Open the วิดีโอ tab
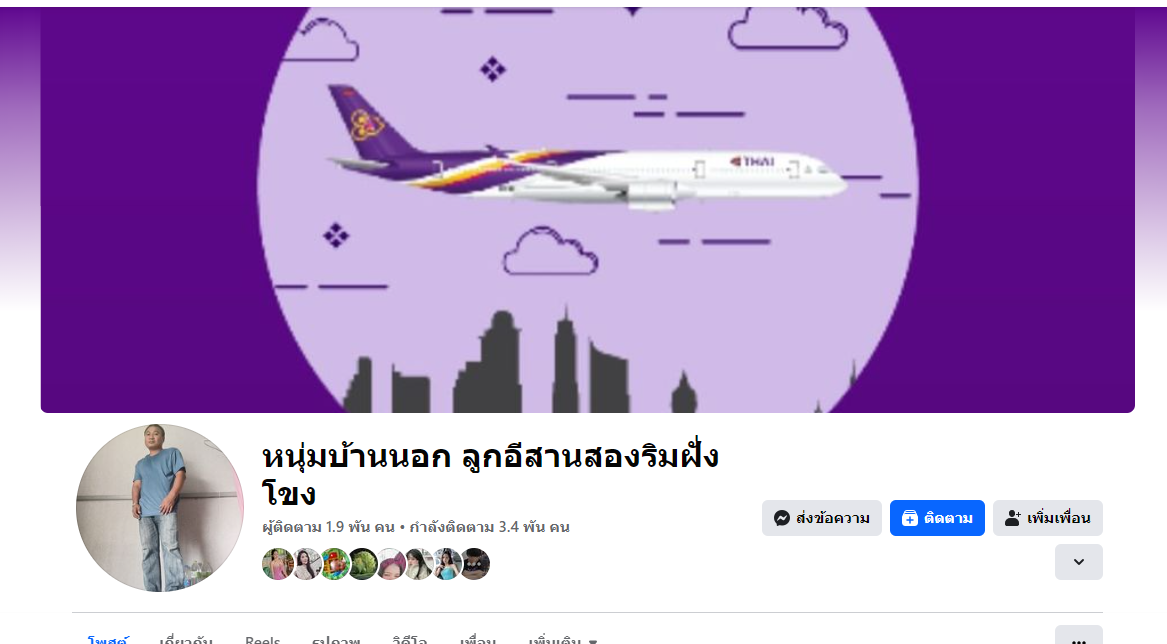 coord(410,639)
